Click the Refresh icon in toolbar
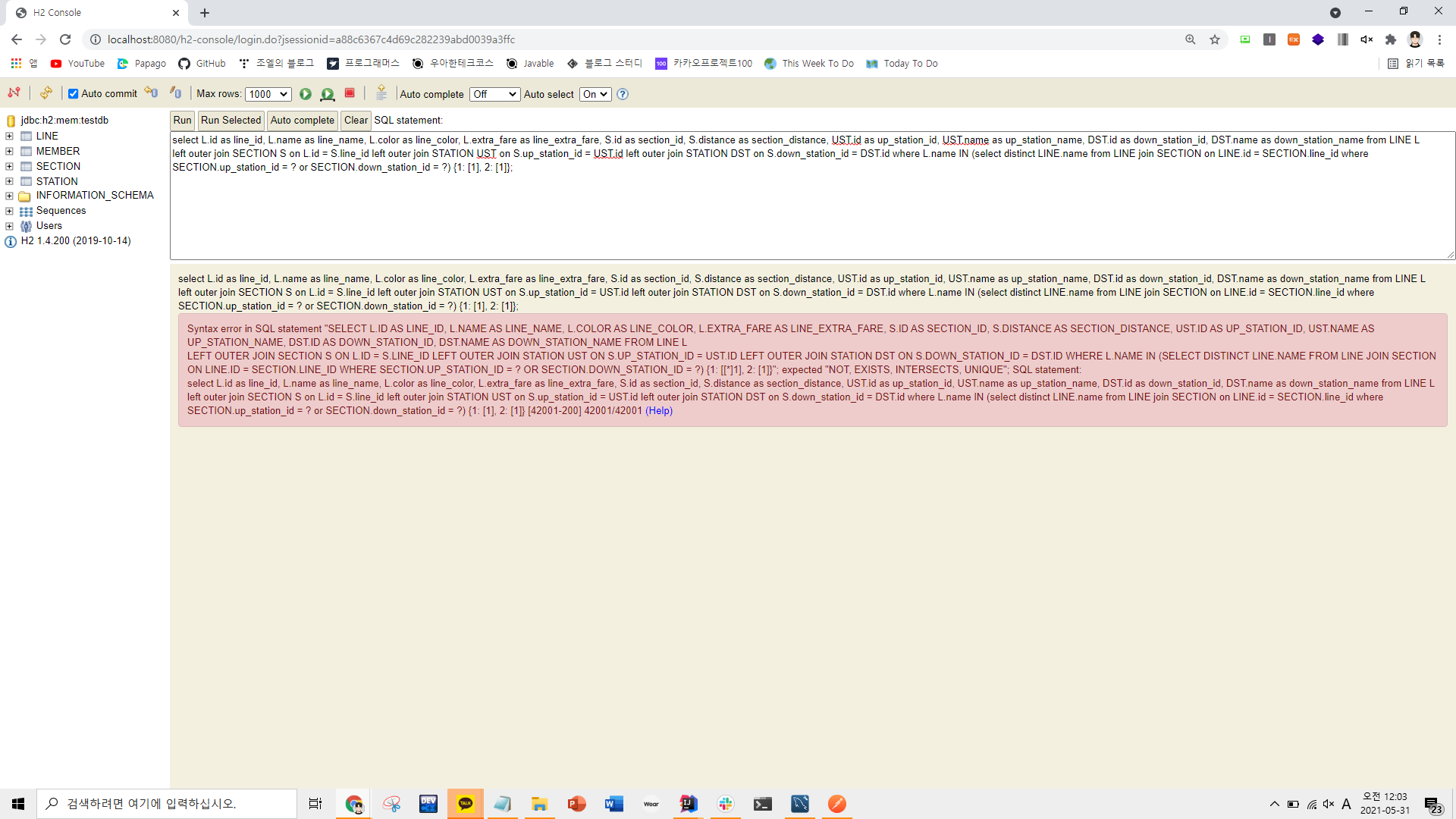 point(46,93)
